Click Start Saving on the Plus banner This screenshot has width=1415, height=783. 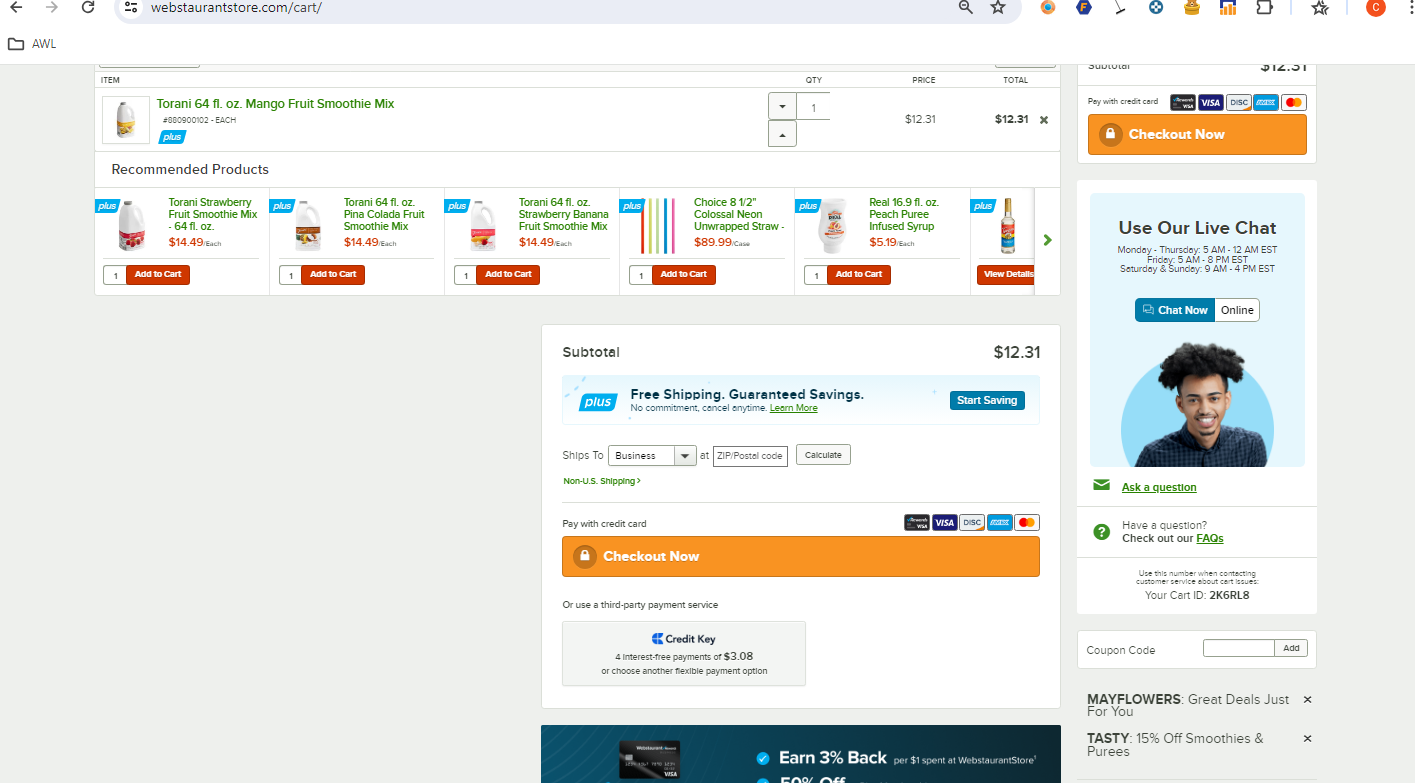[x=987, y=400]
